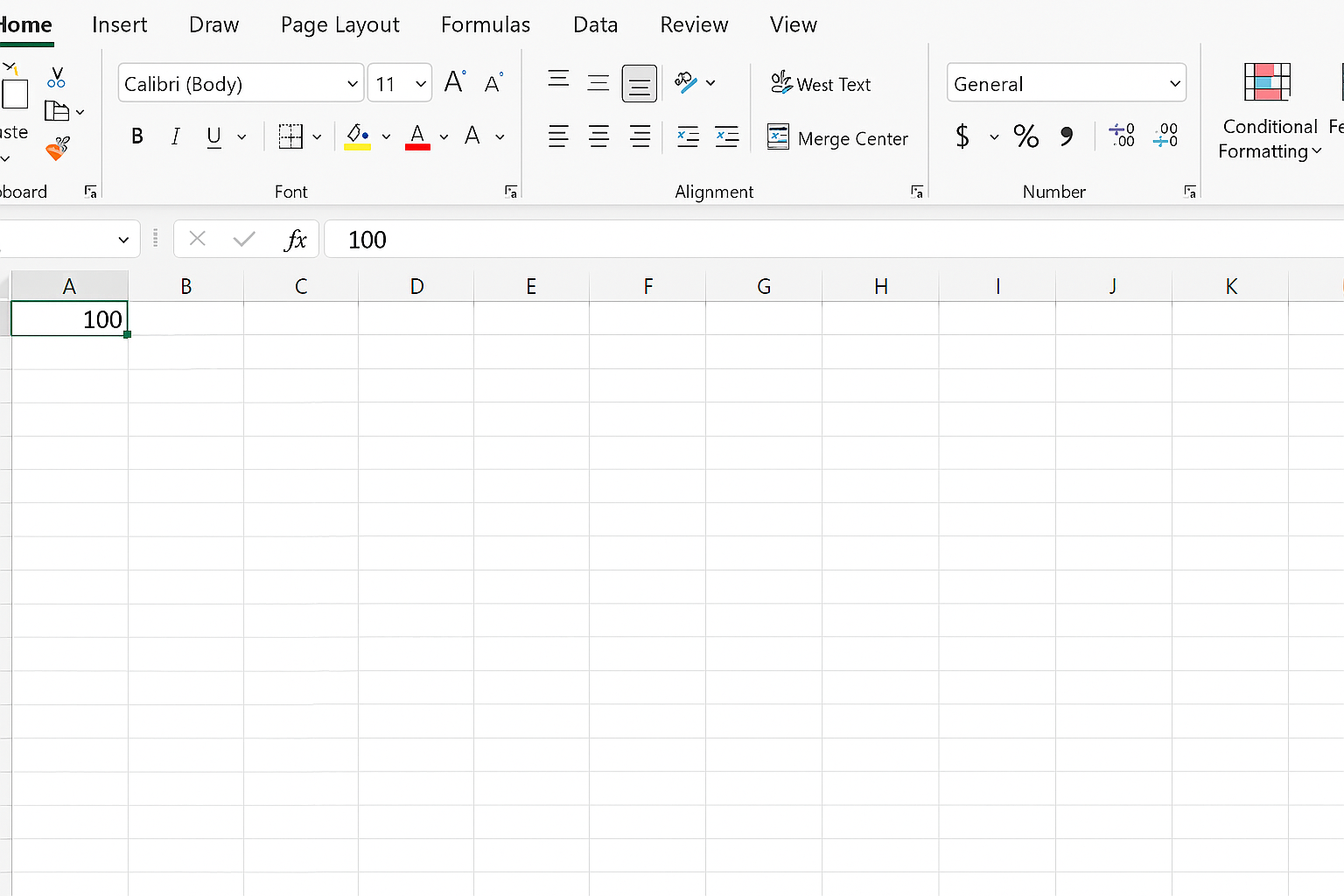Select column K header
The image size is (1344, 896).
[x=1231, y=286]
